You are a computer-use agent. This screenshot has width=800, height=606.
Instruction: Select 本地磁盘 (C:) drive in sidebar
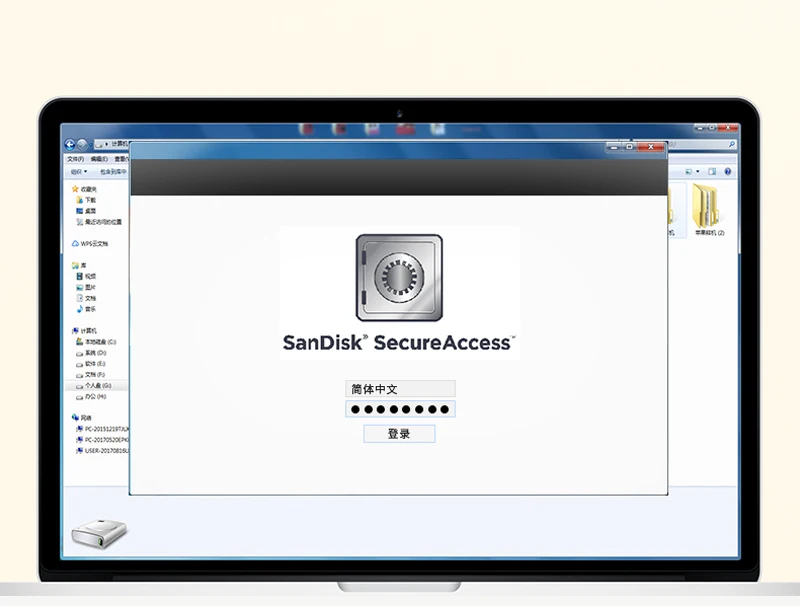point(96,342)
